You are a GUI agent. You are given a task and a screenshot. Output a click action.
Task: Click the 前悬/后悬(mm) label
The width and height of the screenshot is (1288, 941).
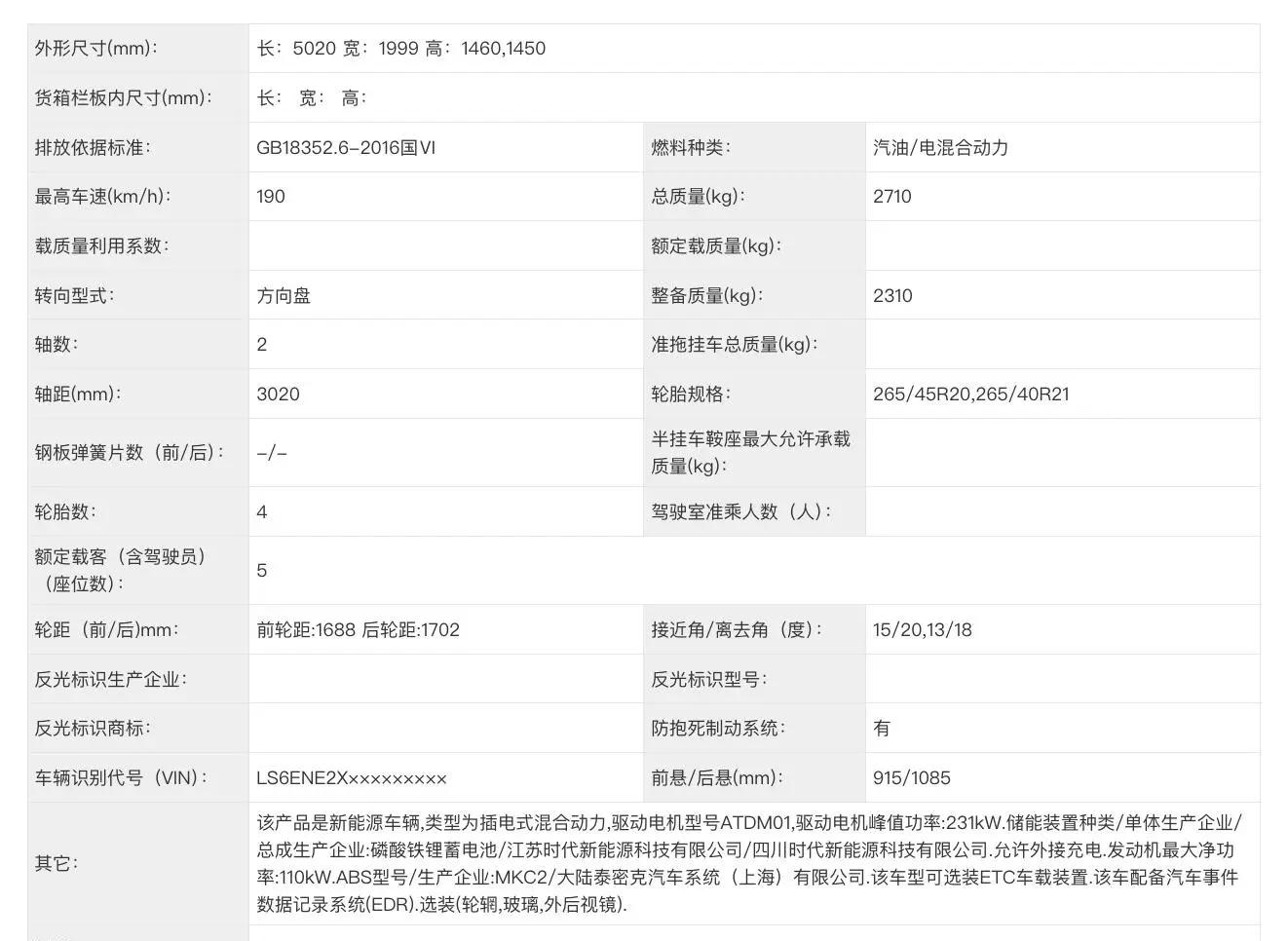pos(717,778)
